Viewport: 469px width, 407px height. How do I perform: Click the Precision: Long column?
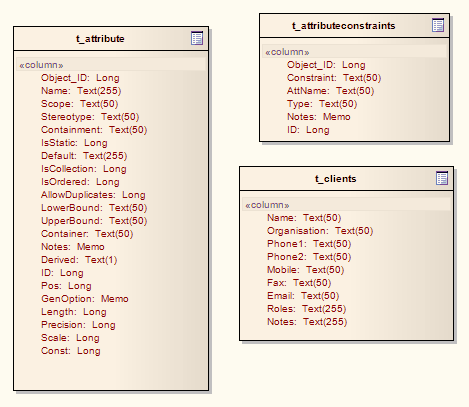tap(78, 325)
